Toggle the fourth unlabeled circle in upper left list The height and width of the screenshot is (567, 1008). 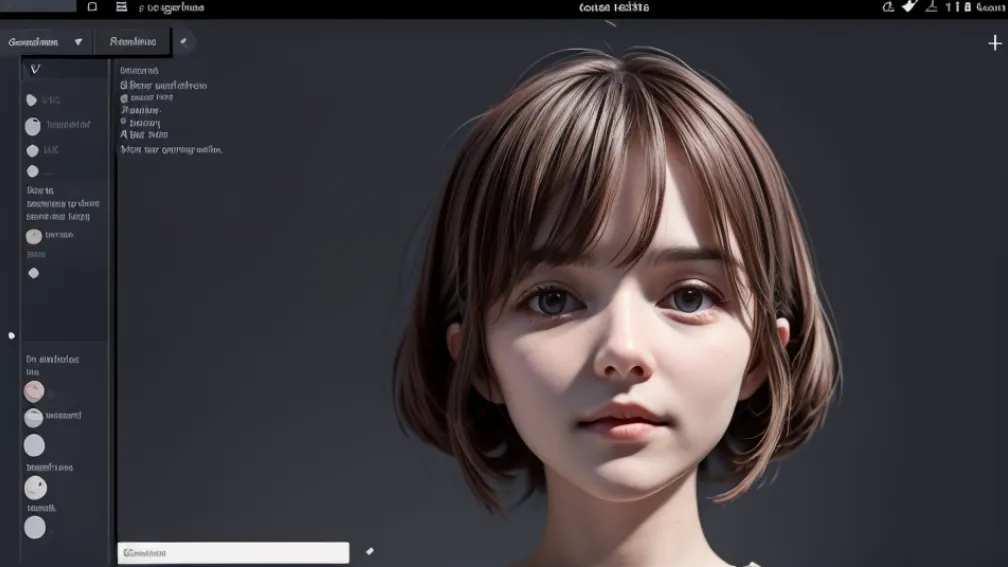coord(32,172)
